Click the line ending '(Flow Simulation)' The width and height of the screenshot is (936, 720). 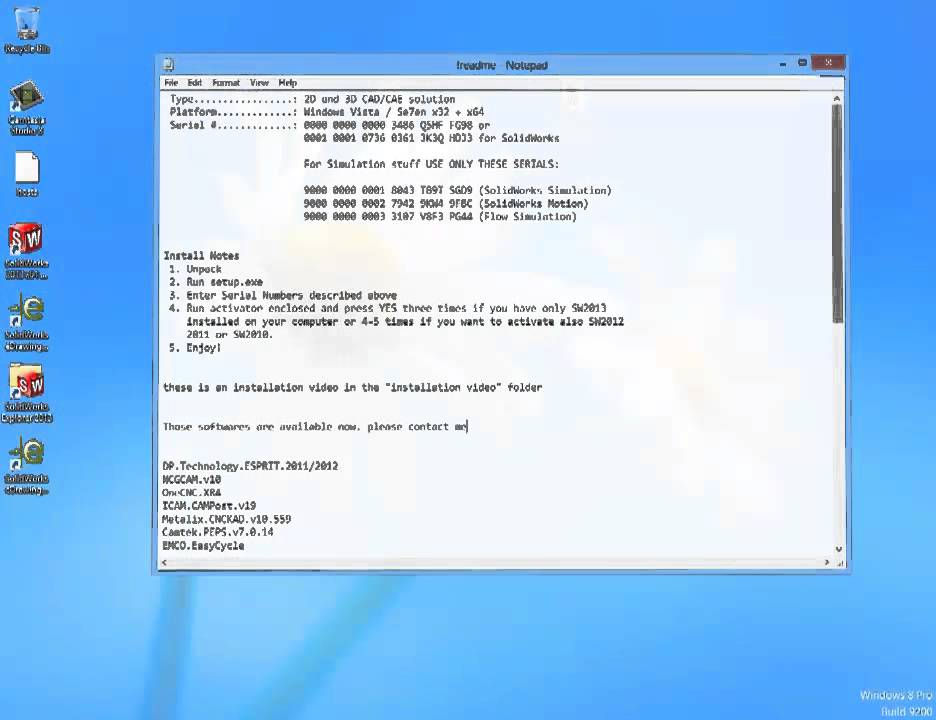point(440,216)
